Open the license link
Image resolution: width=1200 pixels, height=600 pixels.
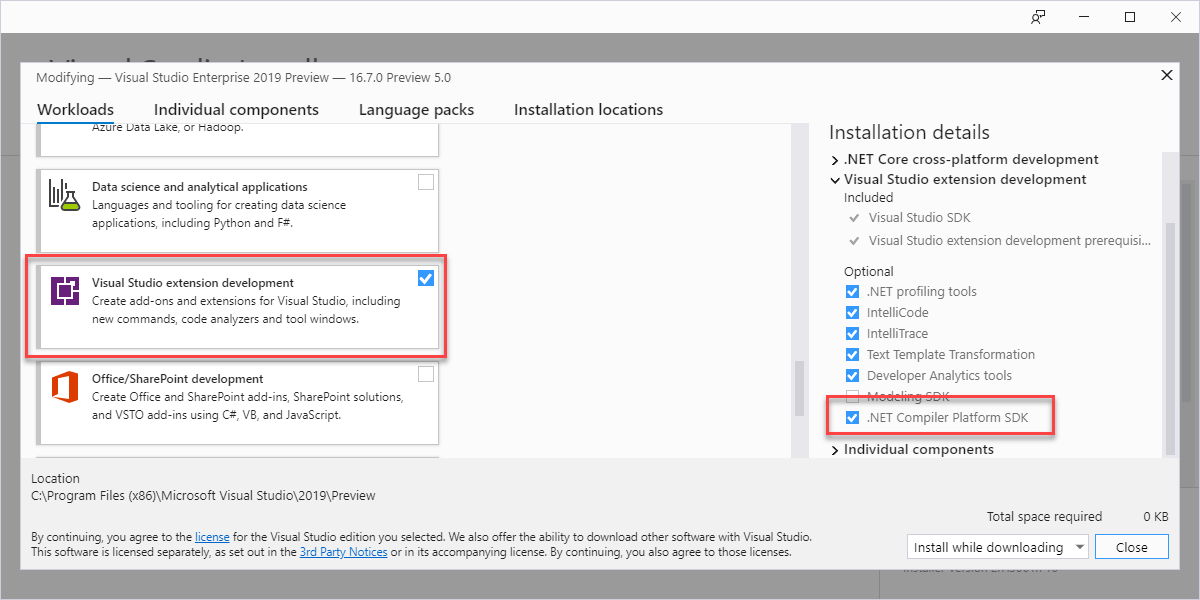(211, 537)
